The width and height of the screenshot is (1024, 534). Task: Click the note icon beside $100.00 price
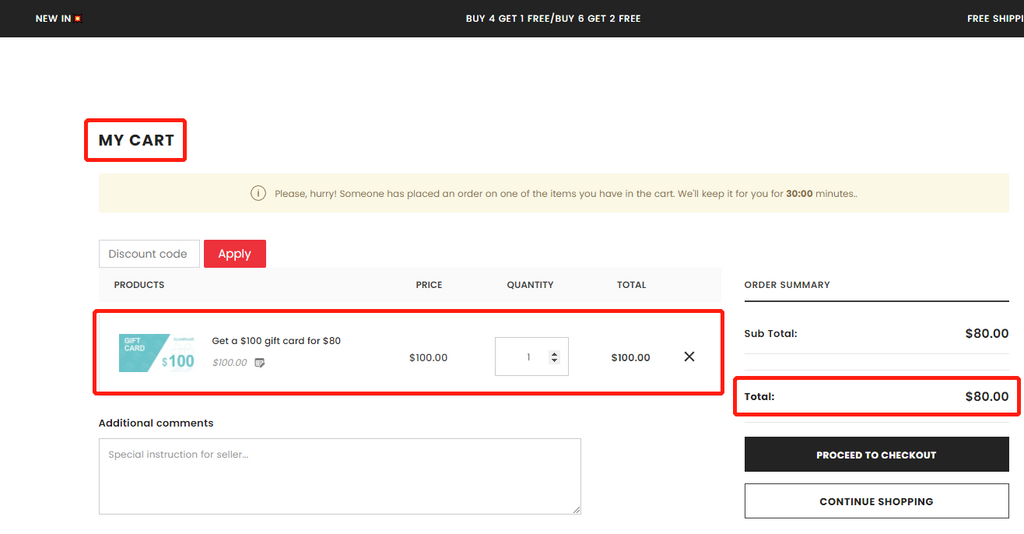point(260,363)
